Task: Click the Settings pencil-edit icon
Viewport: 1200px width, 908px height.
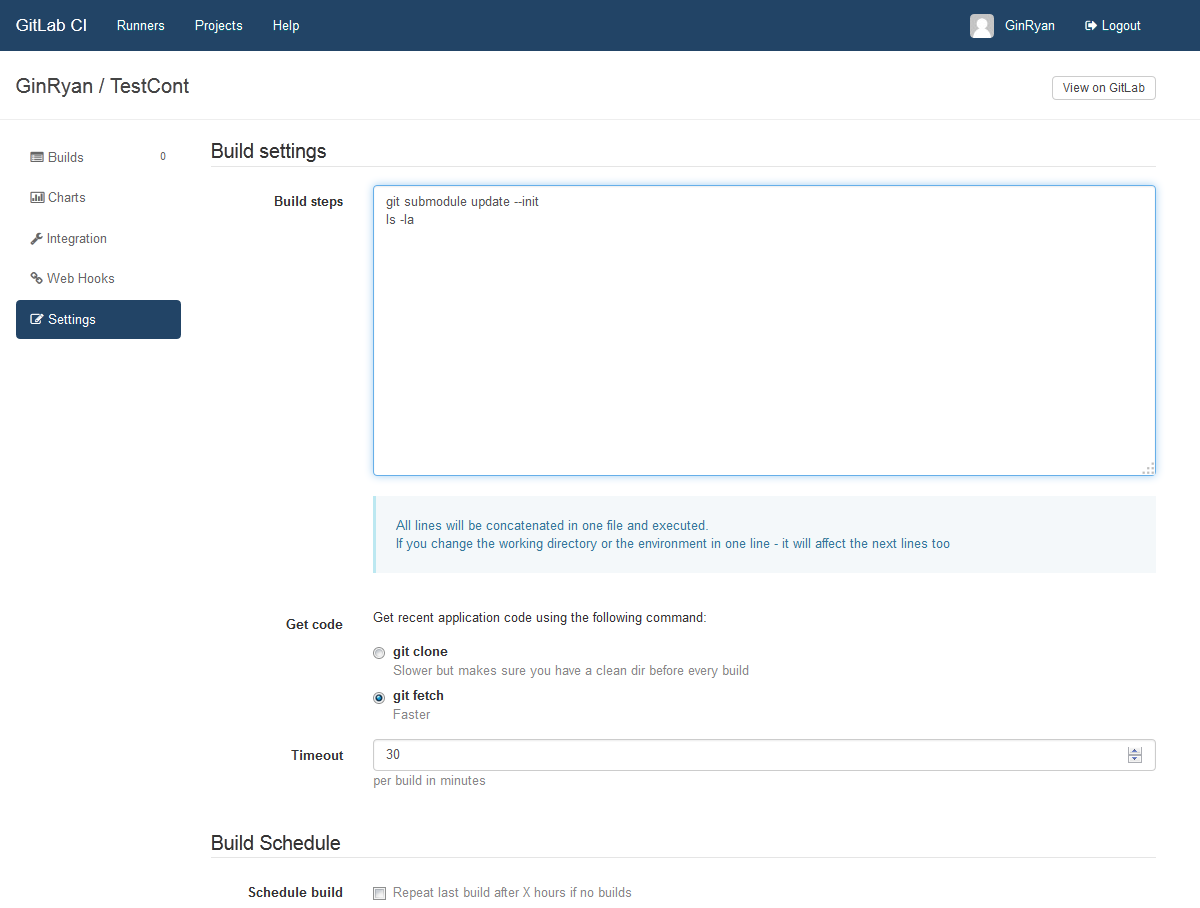Action: [38, 319]
